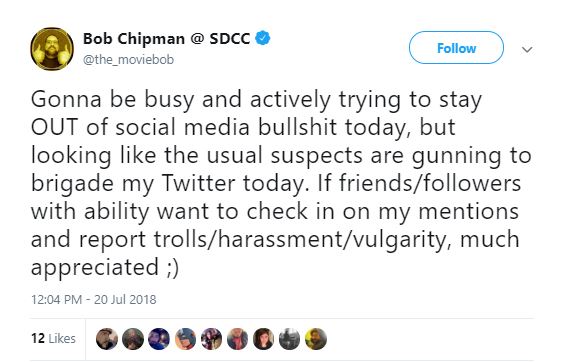Open the first liker's avatar
Image resolution: width=567 pixels, height=362 pixels.
pos(107,339)
